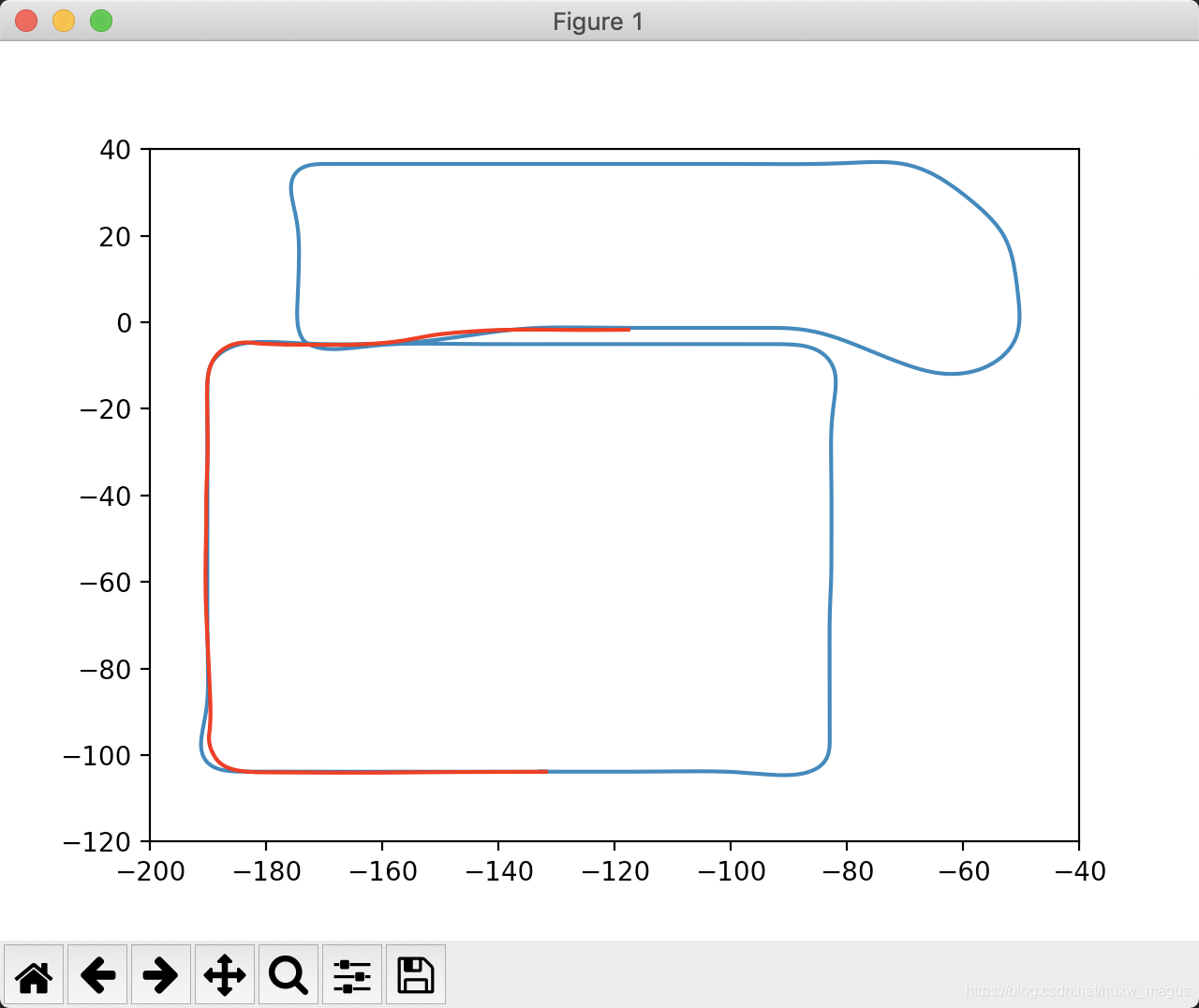Viewport: 1199px width, 1008px height.
Task: Click the y-axis label 40
Action: pos(115,150)
